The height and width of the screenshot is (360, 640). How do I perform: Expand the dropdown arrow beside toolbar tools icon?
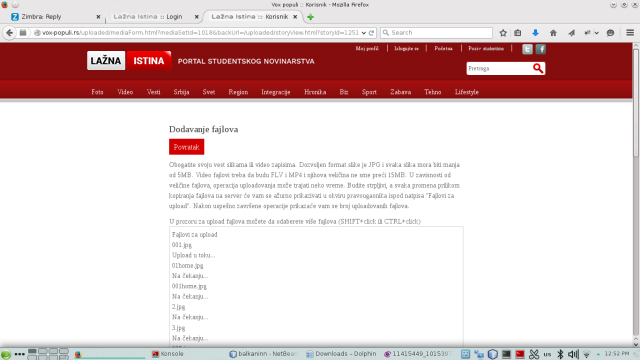point(597,33)
